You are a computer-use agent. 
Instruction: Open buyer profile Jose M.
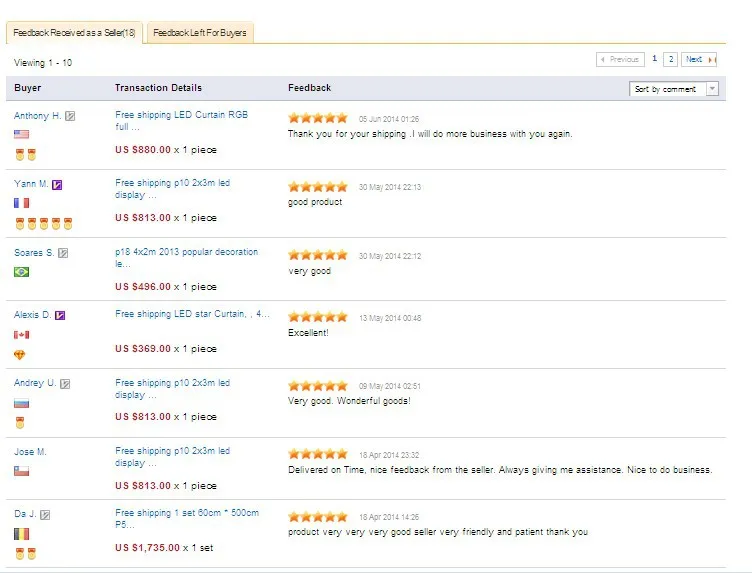[30, 452]
